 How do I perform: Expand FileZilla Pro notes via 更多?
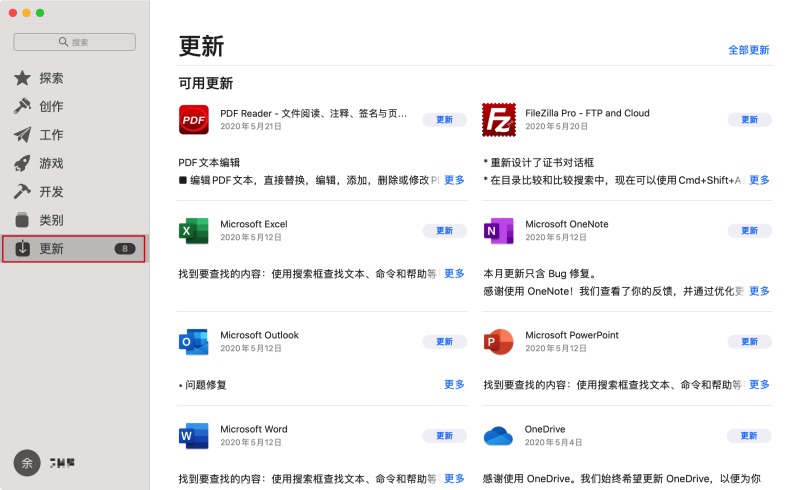pyautogui.click(x=759, y=180)
